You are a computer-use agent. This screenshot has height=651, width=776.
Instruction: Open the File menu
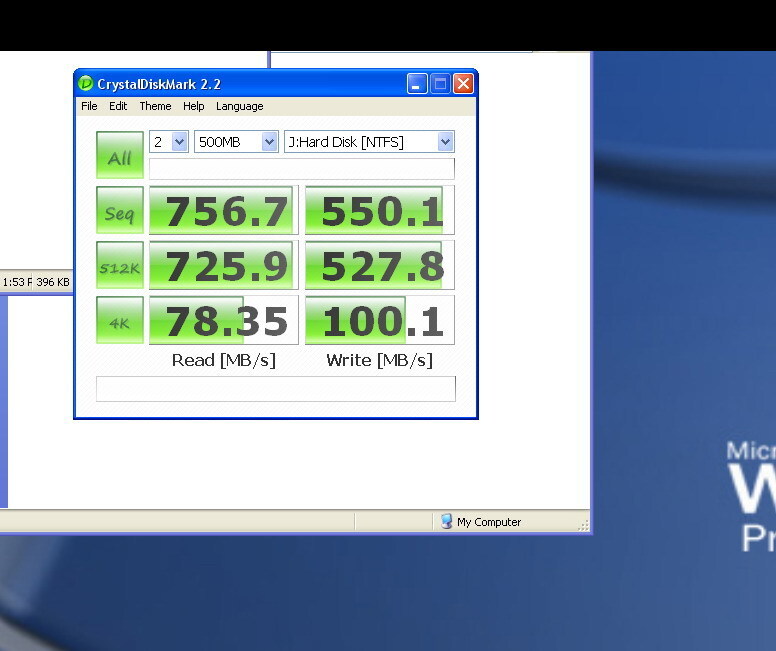point(89,106)
